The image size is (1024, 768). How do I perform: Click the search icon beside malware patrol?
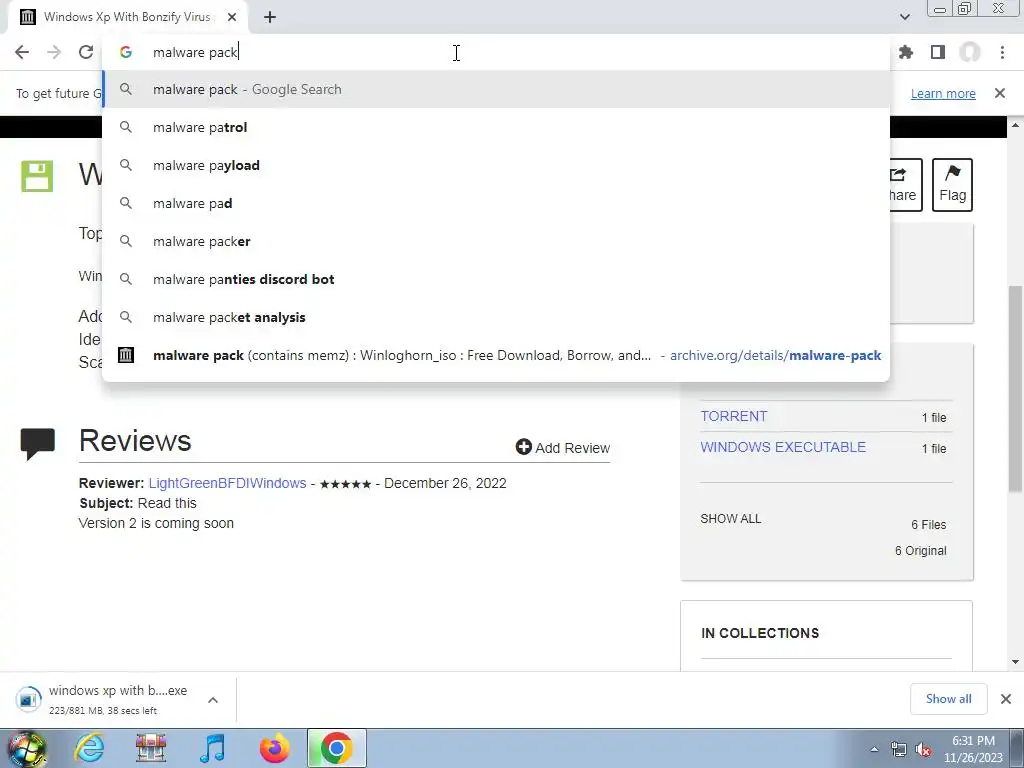click(125, 127)
